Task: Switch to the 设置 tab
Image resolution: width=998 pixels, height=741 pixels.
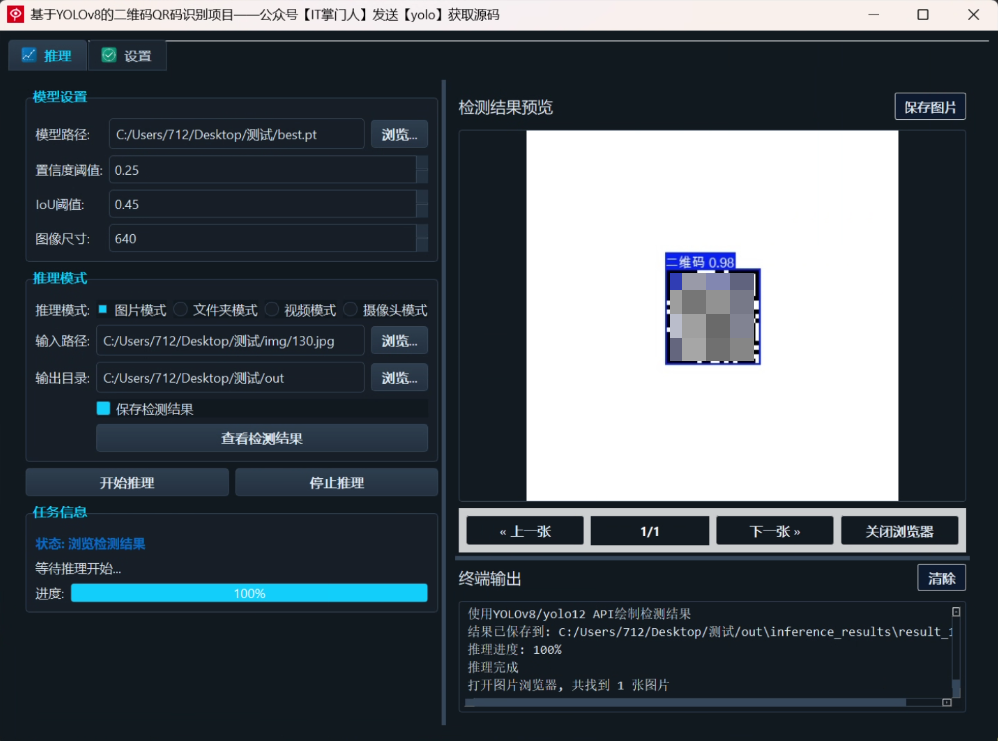Action: 127,55
